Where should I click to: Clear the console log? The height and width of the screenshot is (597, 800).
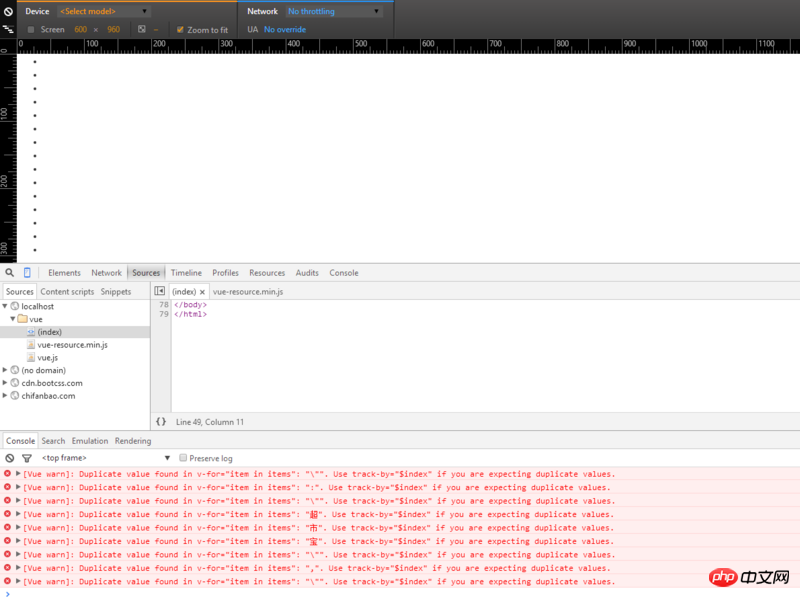10,458
